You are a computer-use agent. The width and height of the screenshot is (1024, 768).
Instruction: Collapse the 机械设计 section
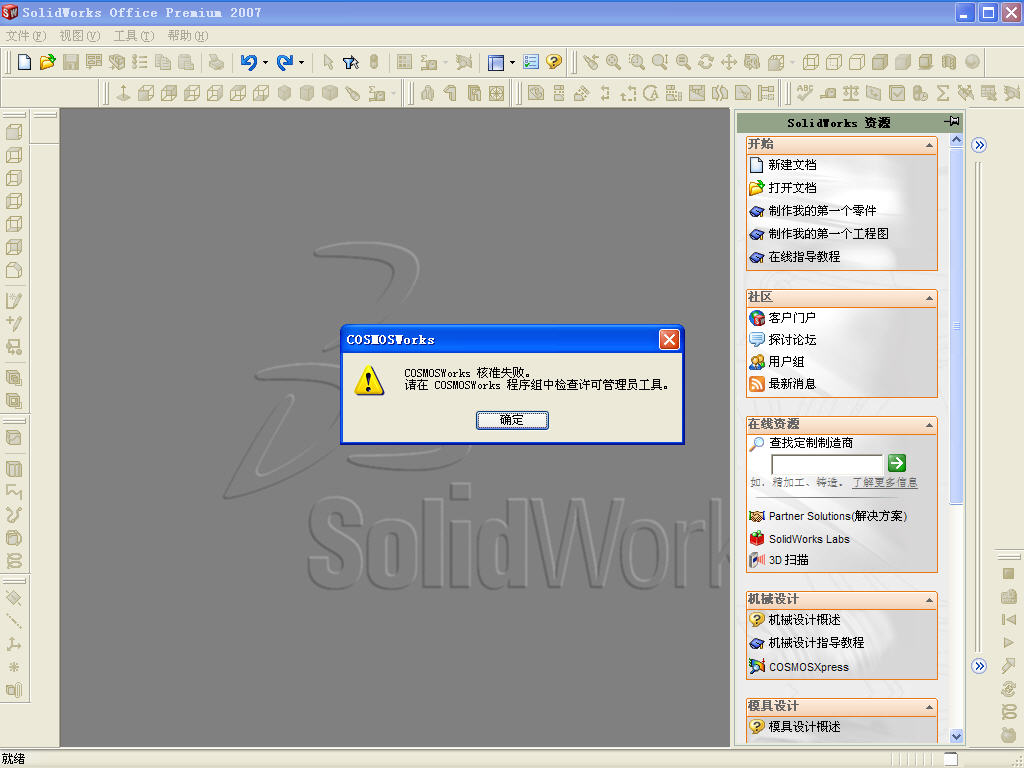[929, 600]
